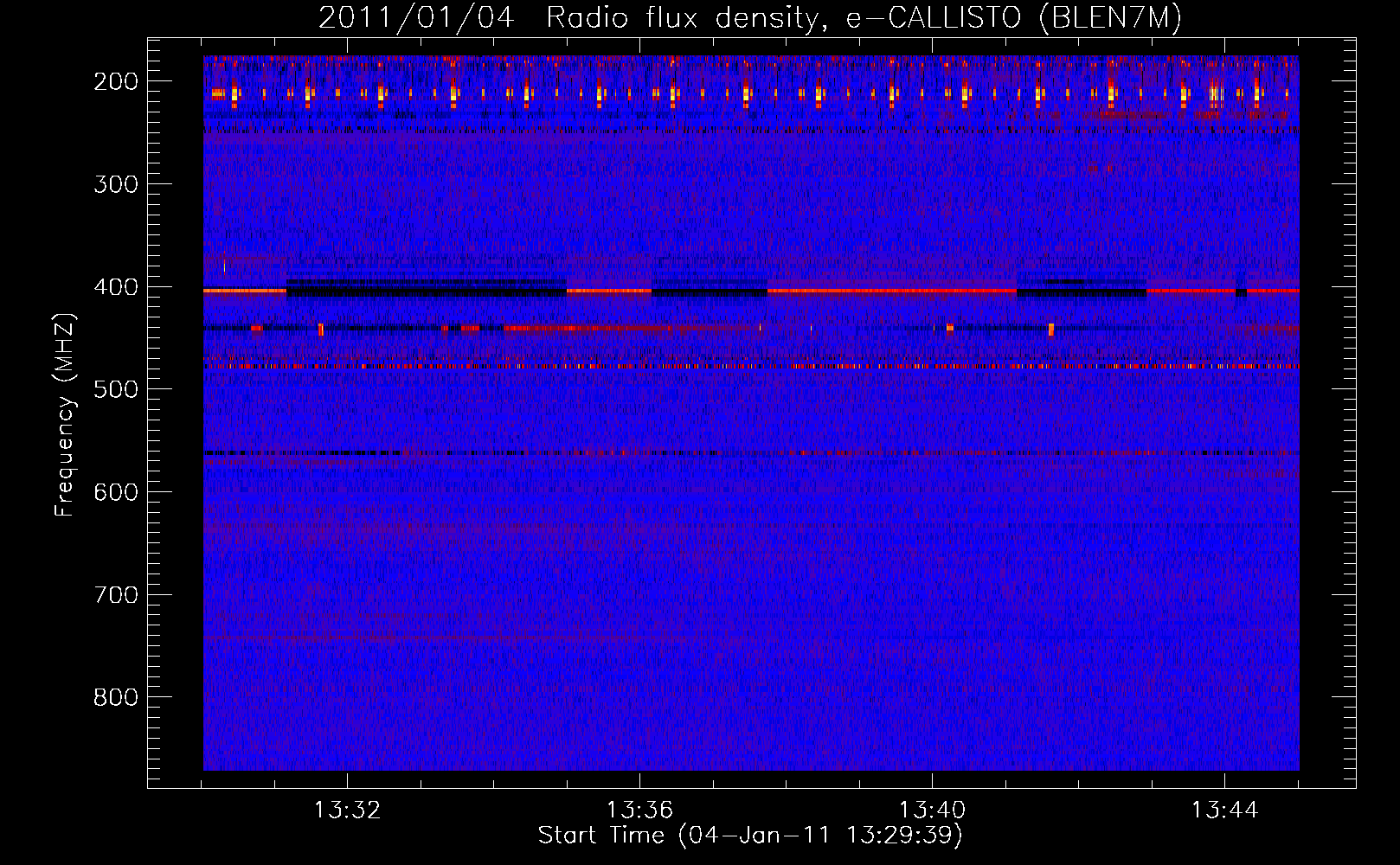Click the 600 frequency tick label
Viewport: 1400px width, 865px height.
point(115,492)
